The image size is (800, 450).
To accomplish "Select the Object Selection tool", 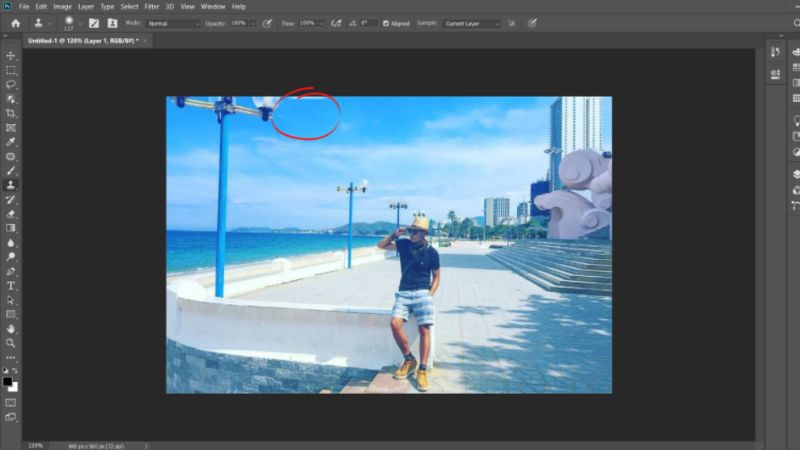I will click(x=10, y=99).
